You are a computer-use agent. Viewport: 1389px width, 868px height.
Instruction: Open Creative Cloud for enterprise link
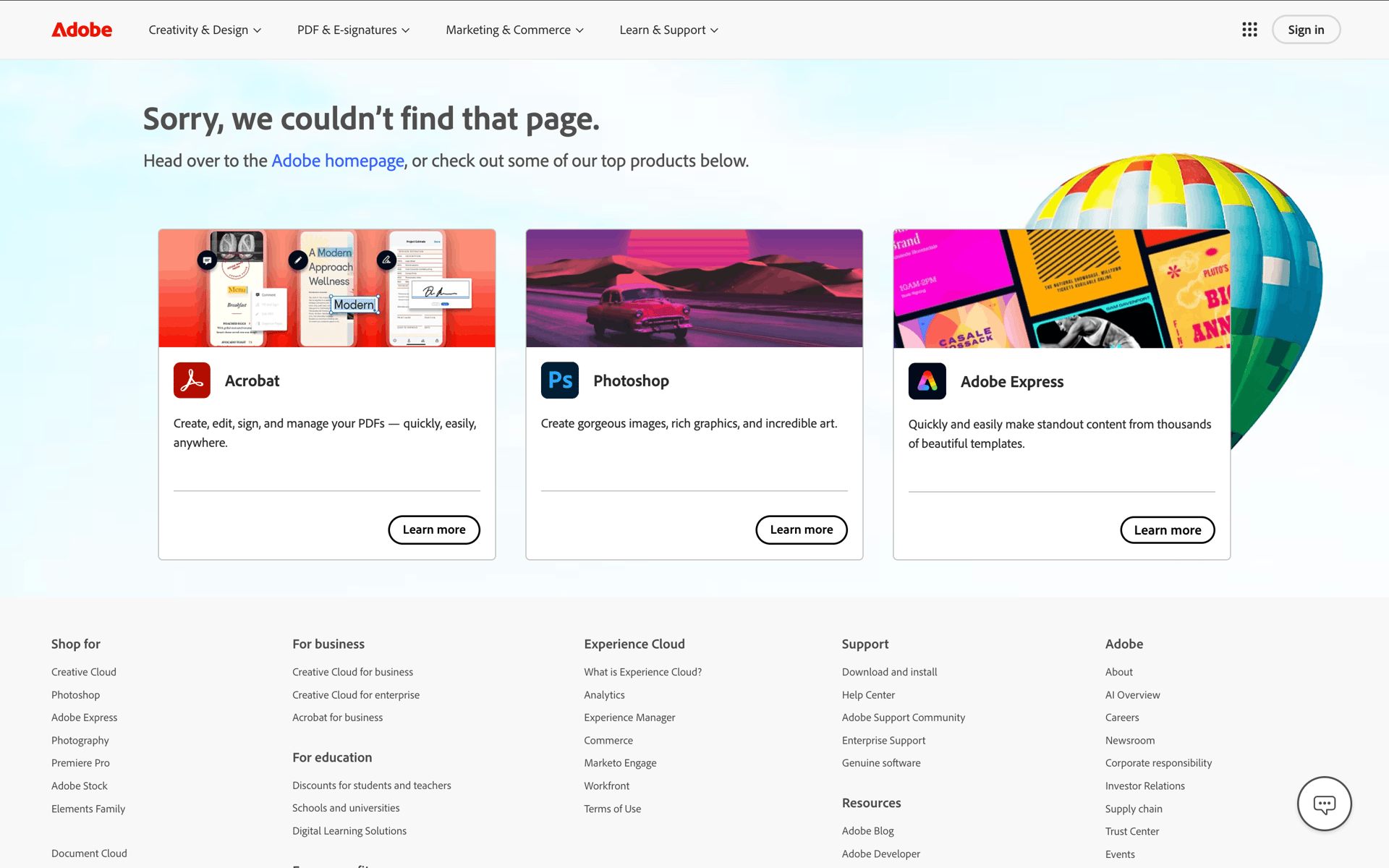coord(356,695)
